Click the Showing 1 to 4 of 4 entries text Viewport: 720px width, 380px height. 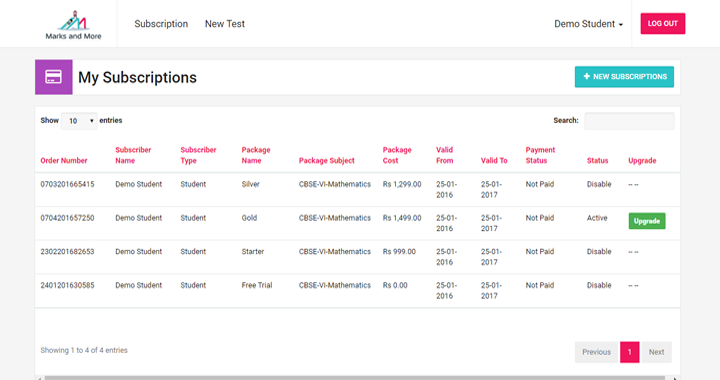point(84,350)
